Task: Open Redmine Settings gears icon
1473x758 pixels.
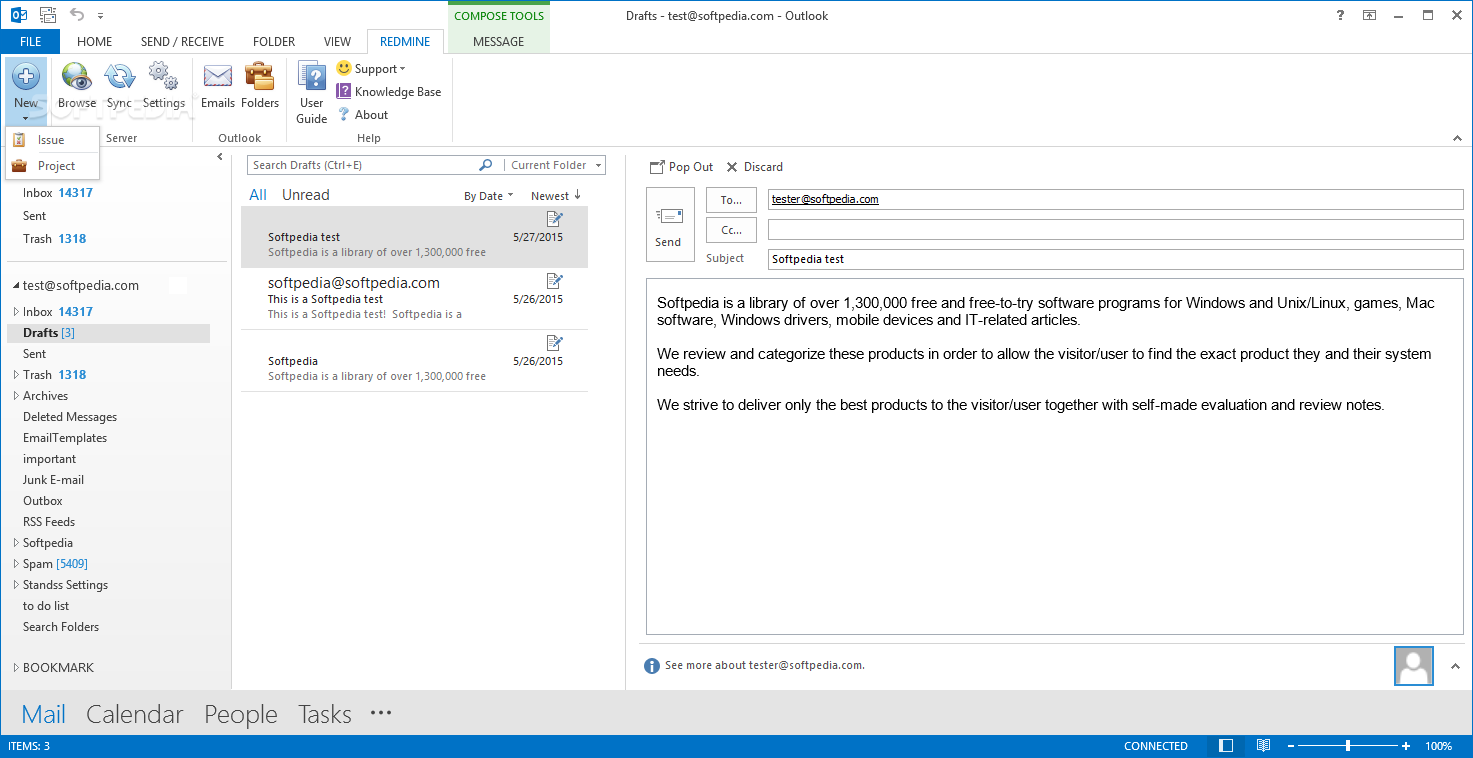Action: click(x=163, y=77)
